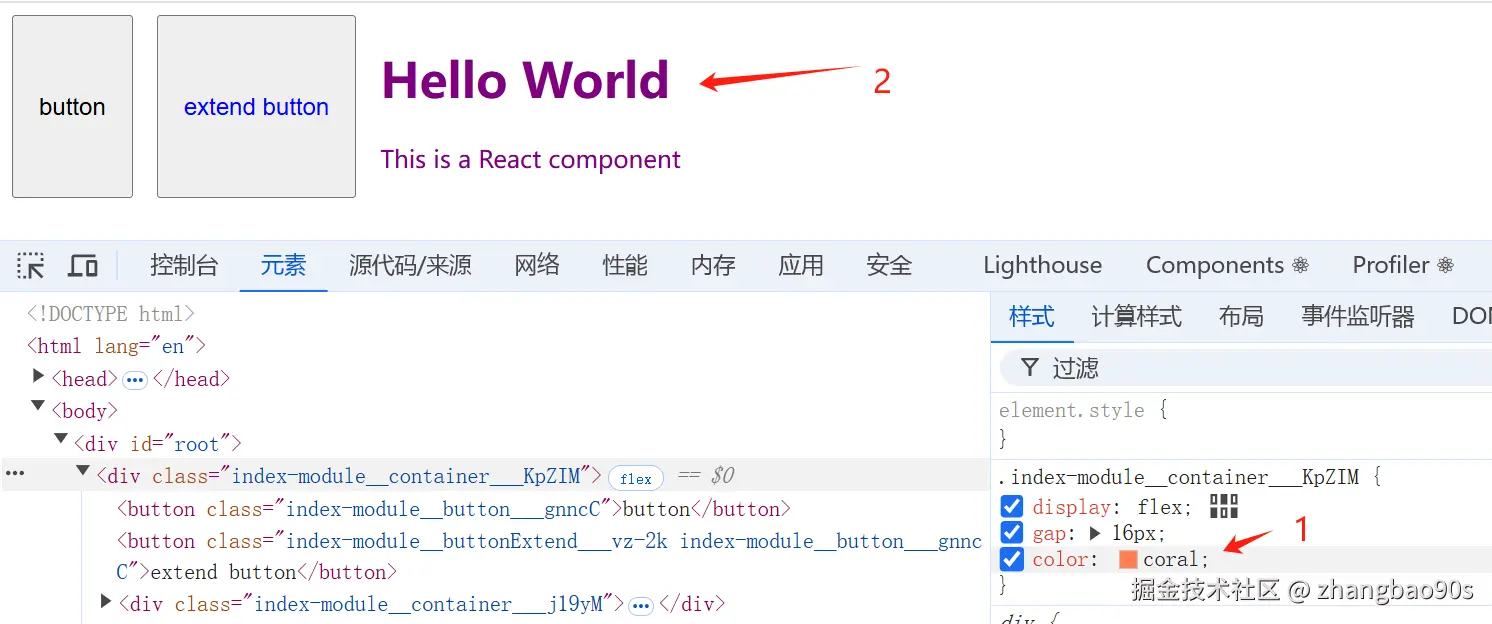Expand the gap shorthand triangle
This screenshot has width=1492, height=624.
click(x=1095, y=533)
